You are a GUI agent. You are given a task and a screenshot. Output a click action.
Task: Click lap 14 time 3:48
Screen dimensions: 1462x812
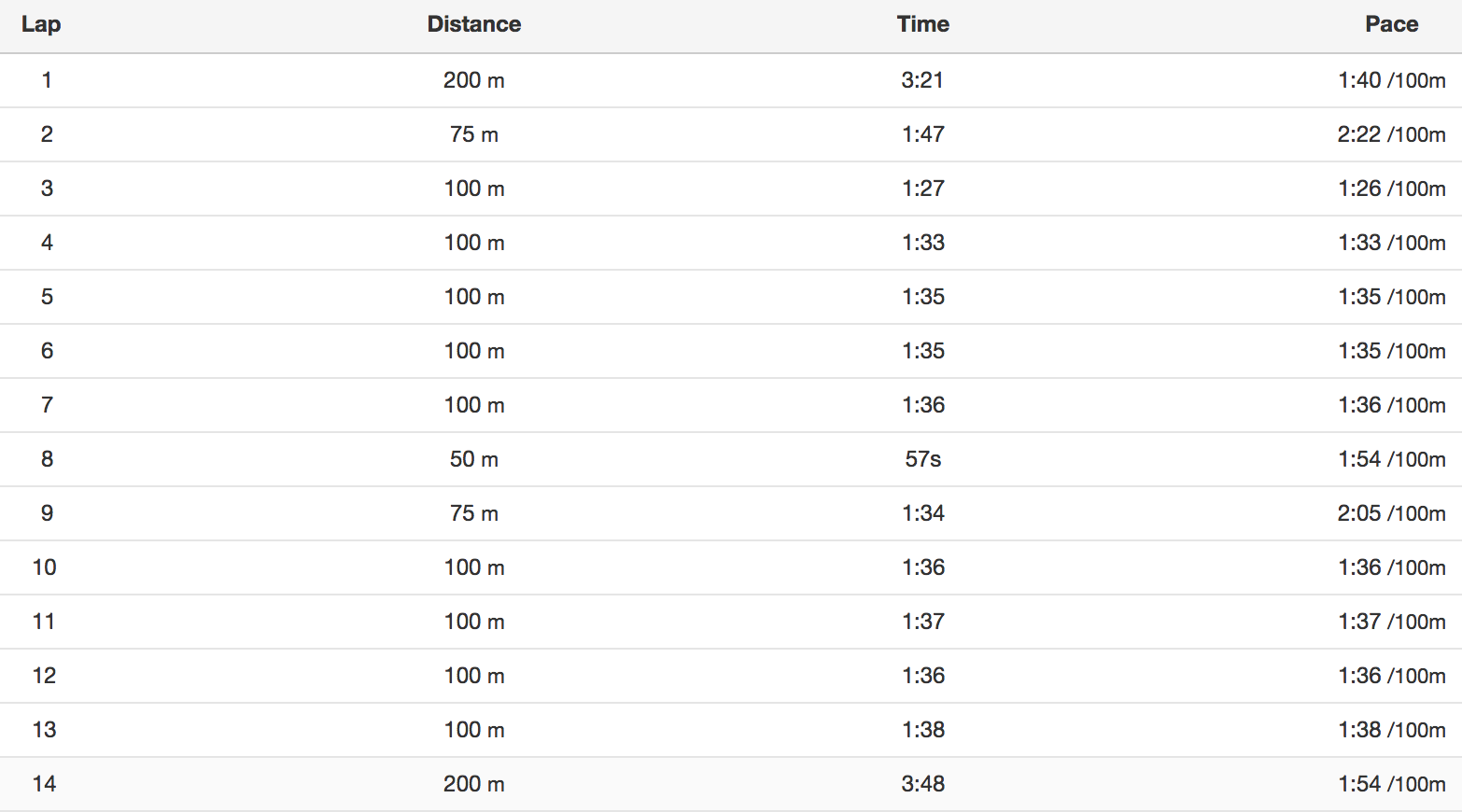point(923,784)
